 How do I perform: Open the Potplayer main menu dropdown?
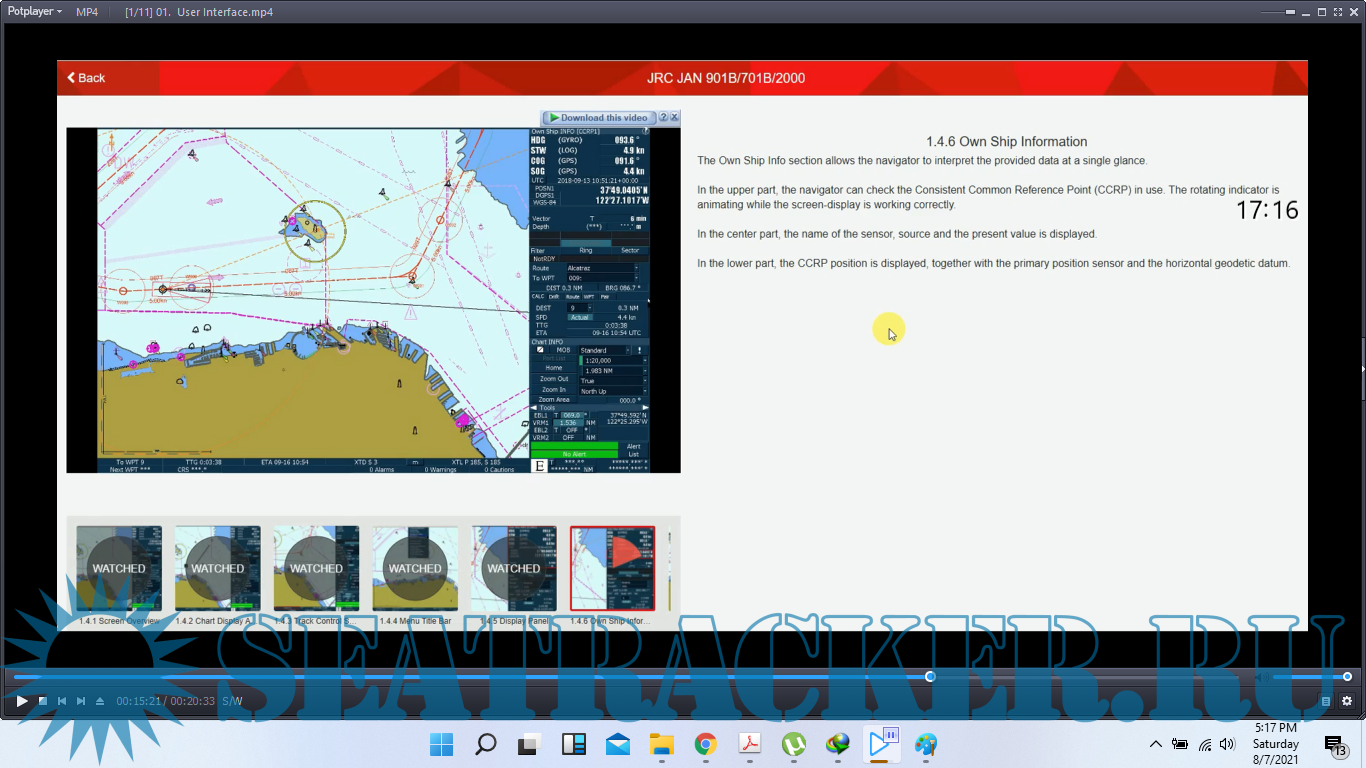[35, 12]
